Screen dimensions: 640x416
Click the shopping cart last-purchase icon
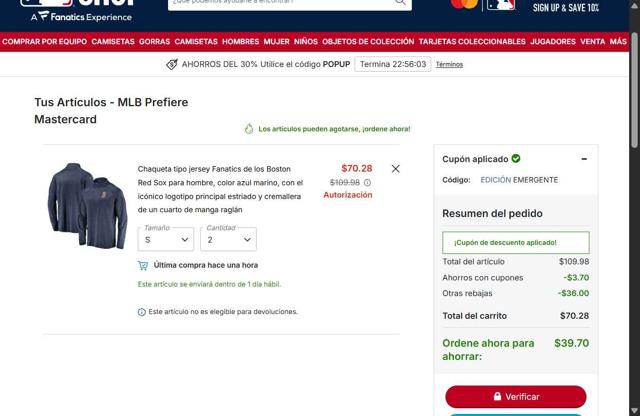tap(143, 266)
